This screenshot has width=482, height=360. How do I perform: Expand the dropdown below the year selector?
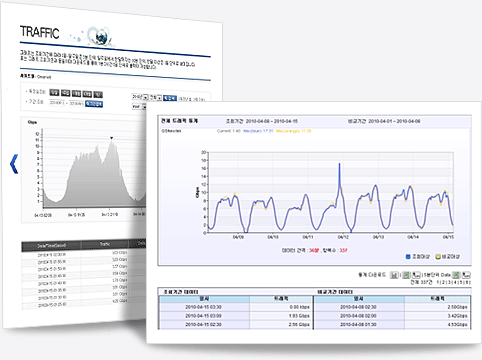pyautogui.click(x=139, y=107)
